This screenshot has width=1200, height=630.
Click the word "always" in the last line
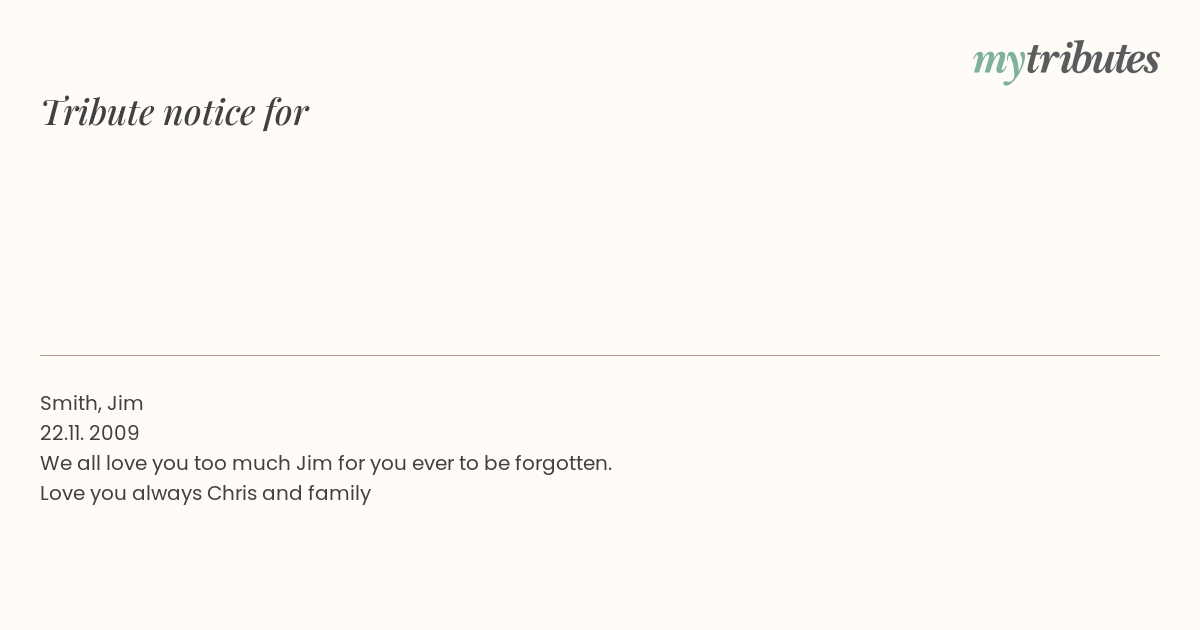click(x=166, y=493)
